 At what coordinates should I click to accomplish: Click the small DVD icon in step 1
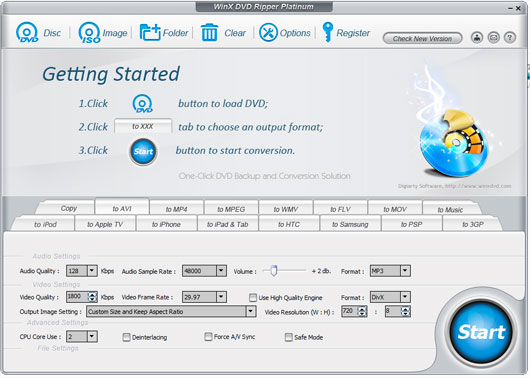pos(142,103)
